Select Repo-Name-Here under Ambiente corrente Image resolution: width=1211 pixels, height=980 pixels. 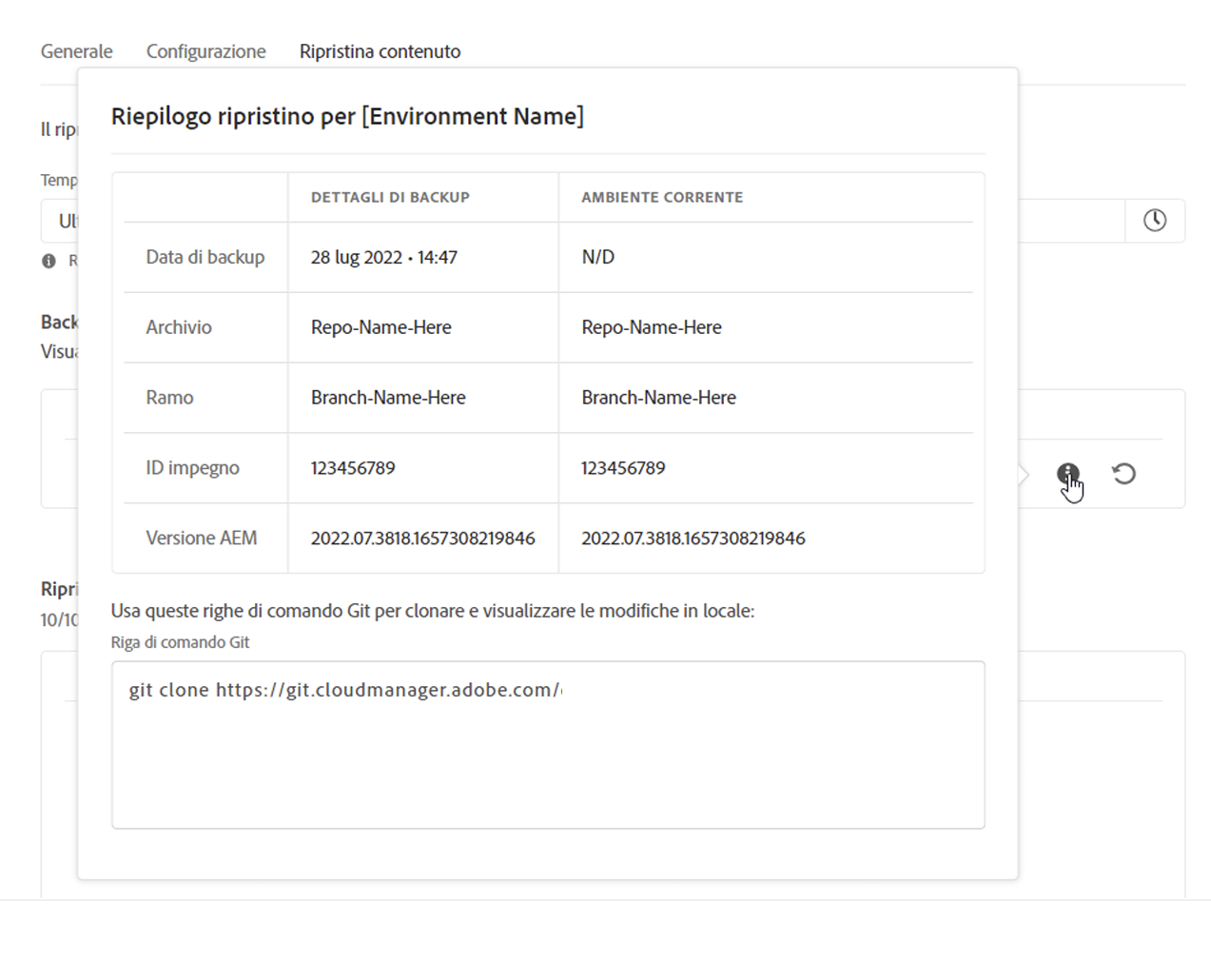click(x=651, y=327)
